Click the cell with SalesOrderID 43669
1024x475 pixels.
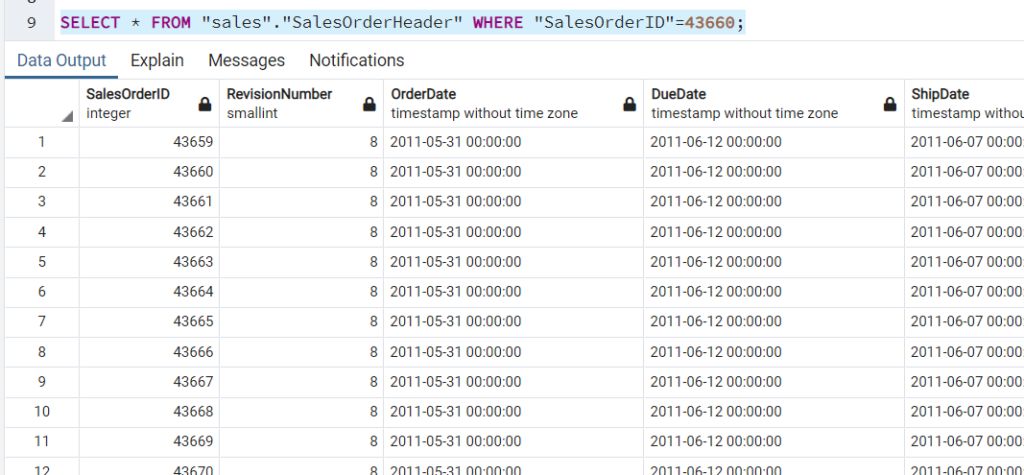click(x=150, y=442)
